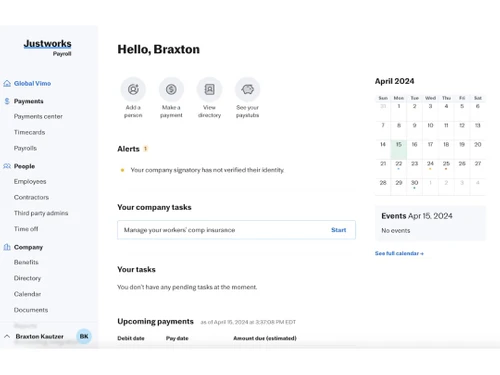
Task: Click the Hello, Braxton heading
Action: [159, 49]
